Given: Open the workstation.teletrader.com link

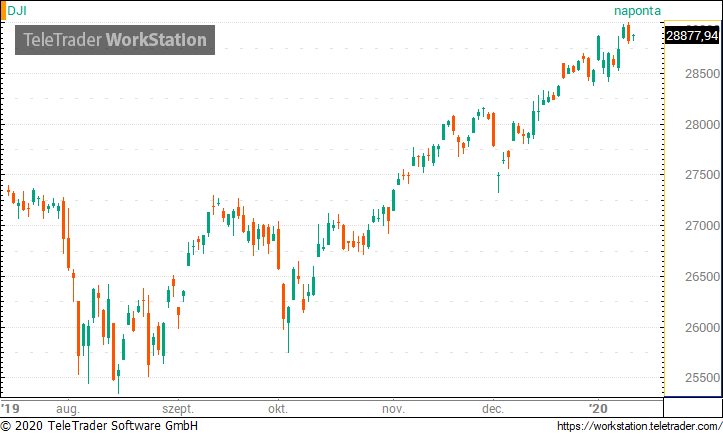Looking at the screenshot, I should click(x=639, y=426).
